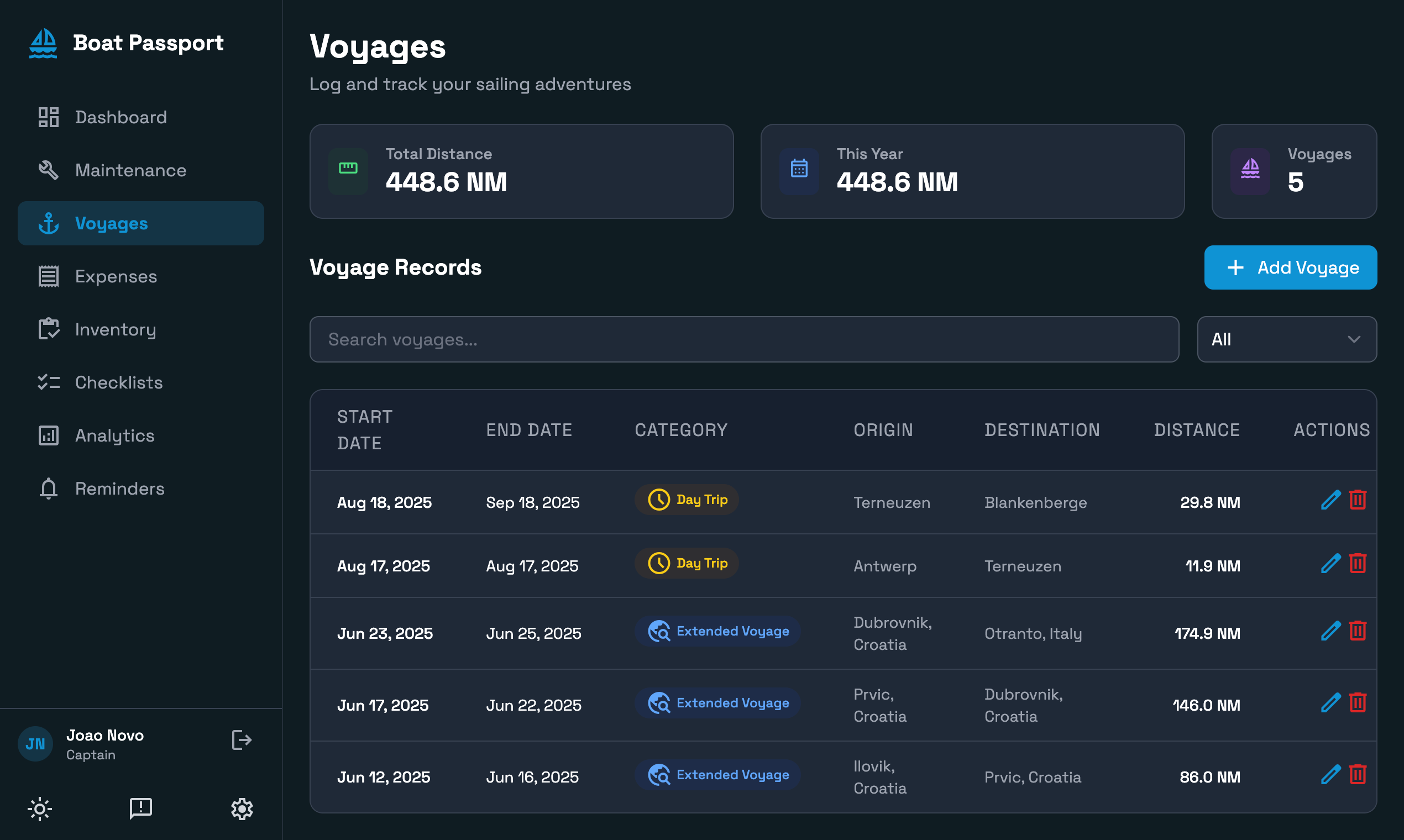Edit the Dubrovnik to Otranto voyage
The image size is (1404, 840).
tap(1330, 631)
